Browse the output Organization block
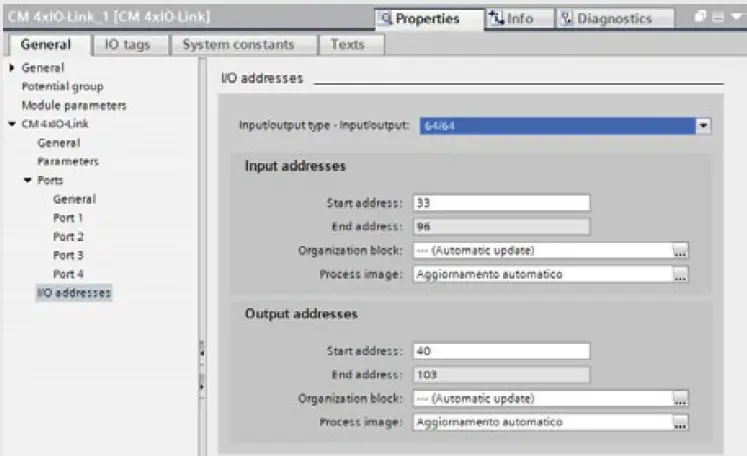The image size is (747, 456). 680,398
